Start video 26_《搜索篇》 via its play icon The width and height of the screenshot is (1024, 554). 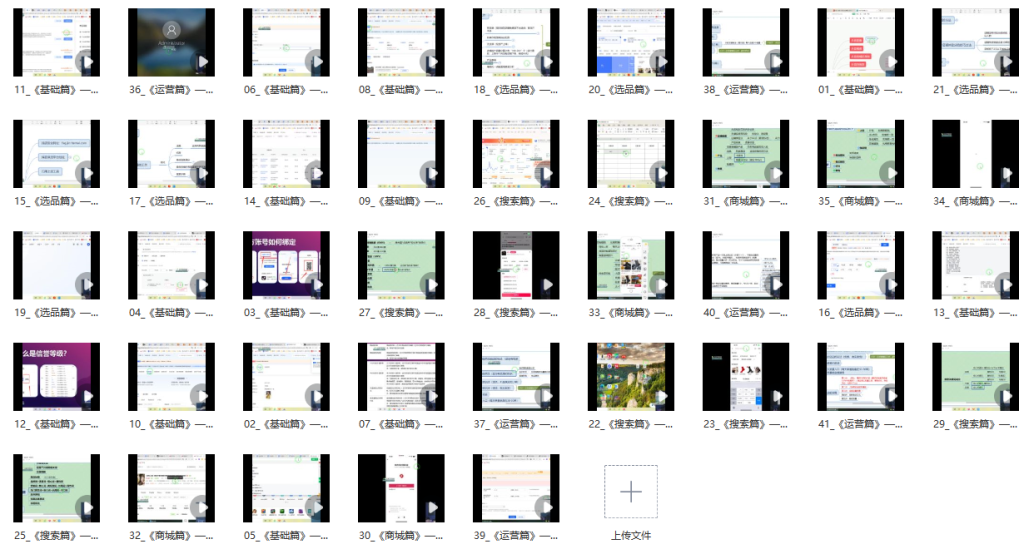(x=547, y=174)
